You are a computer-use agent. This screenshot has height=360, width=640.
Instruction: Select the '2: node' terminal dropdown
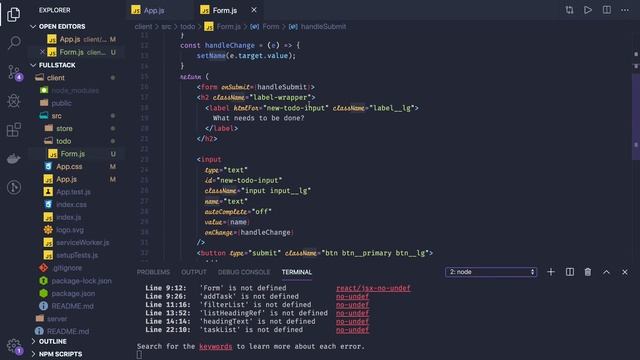pos(491,272)
